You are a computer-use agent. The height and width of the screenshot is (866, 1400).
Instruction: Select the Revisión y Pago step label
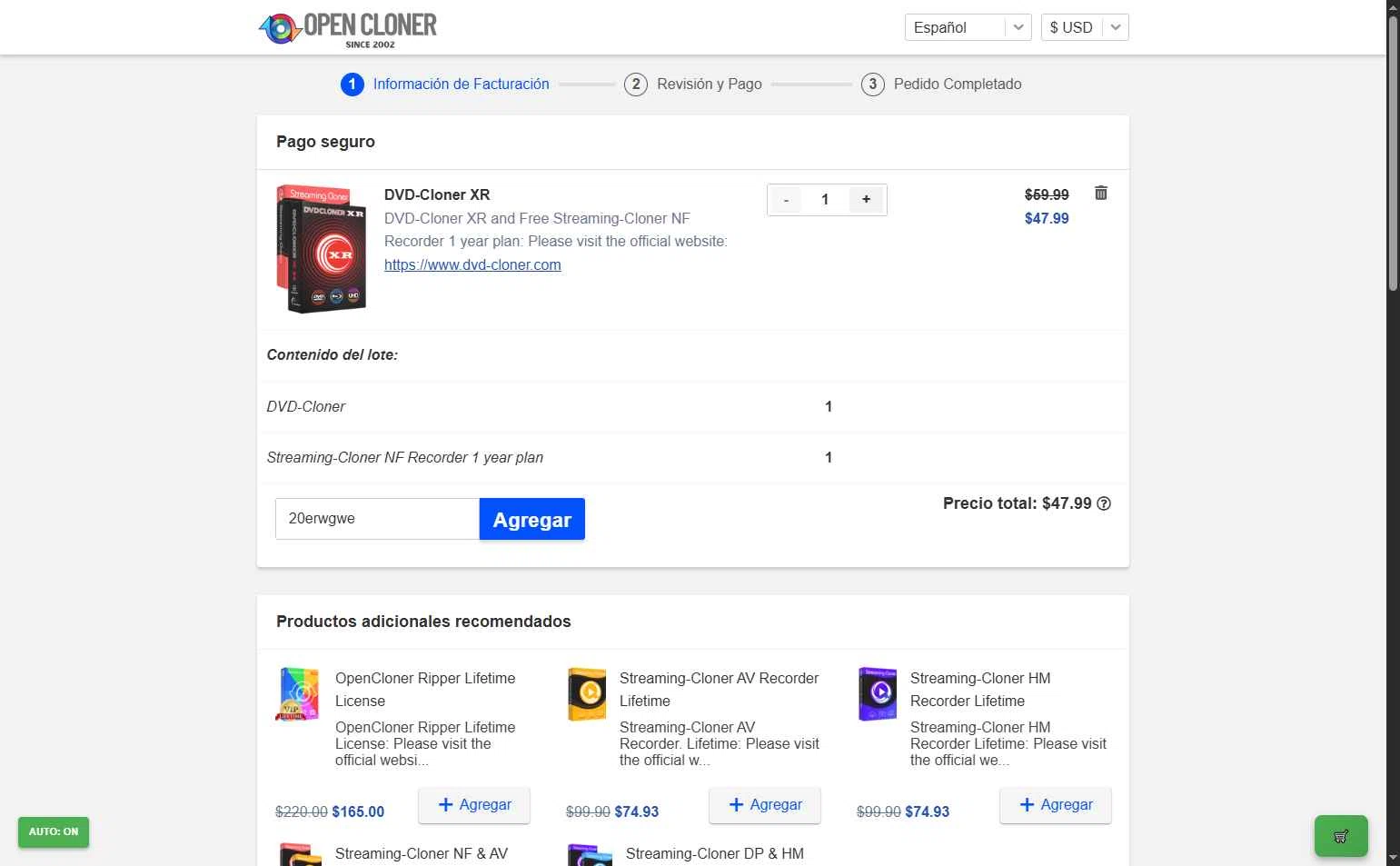[710, 85]
